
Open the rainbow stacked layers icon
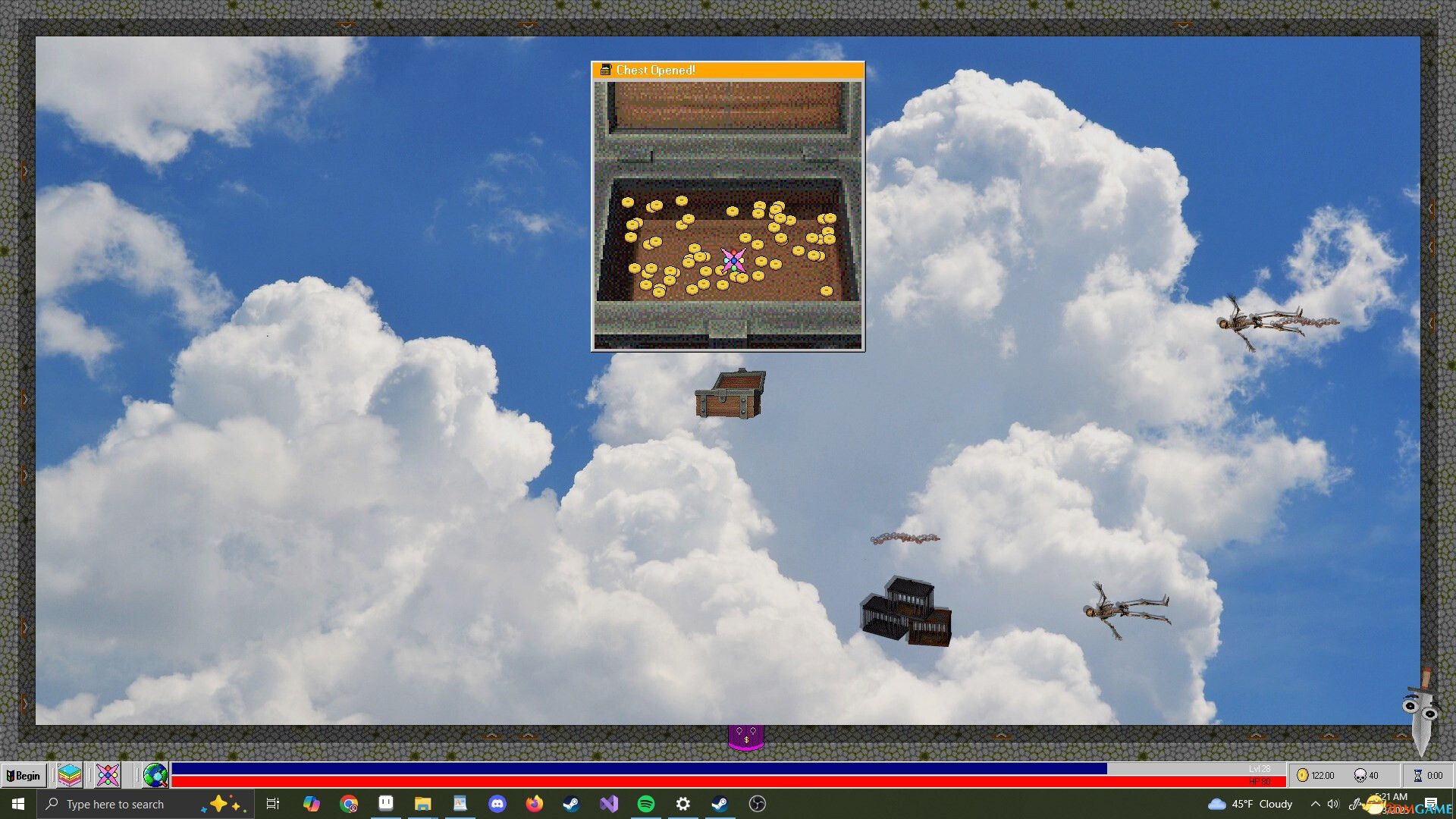click(69, 775)
